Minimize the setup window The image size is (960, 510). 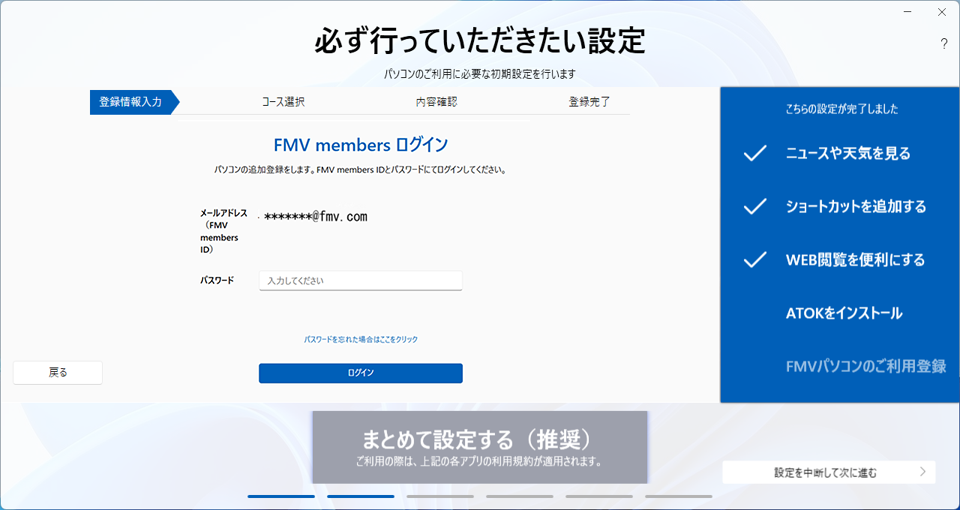click(x=908, y=12)
